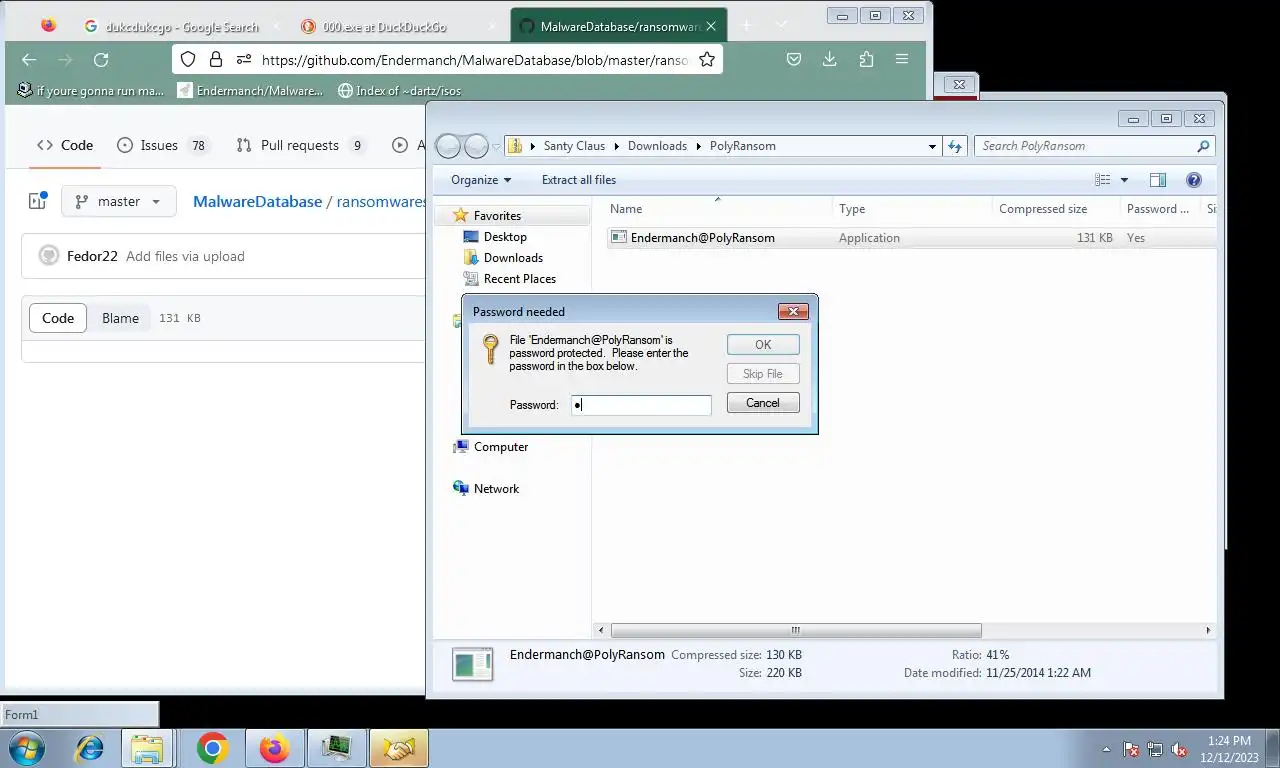The image size is (1280, 768).
Task: Go back in Firefox browser
Action: [29, 60]
